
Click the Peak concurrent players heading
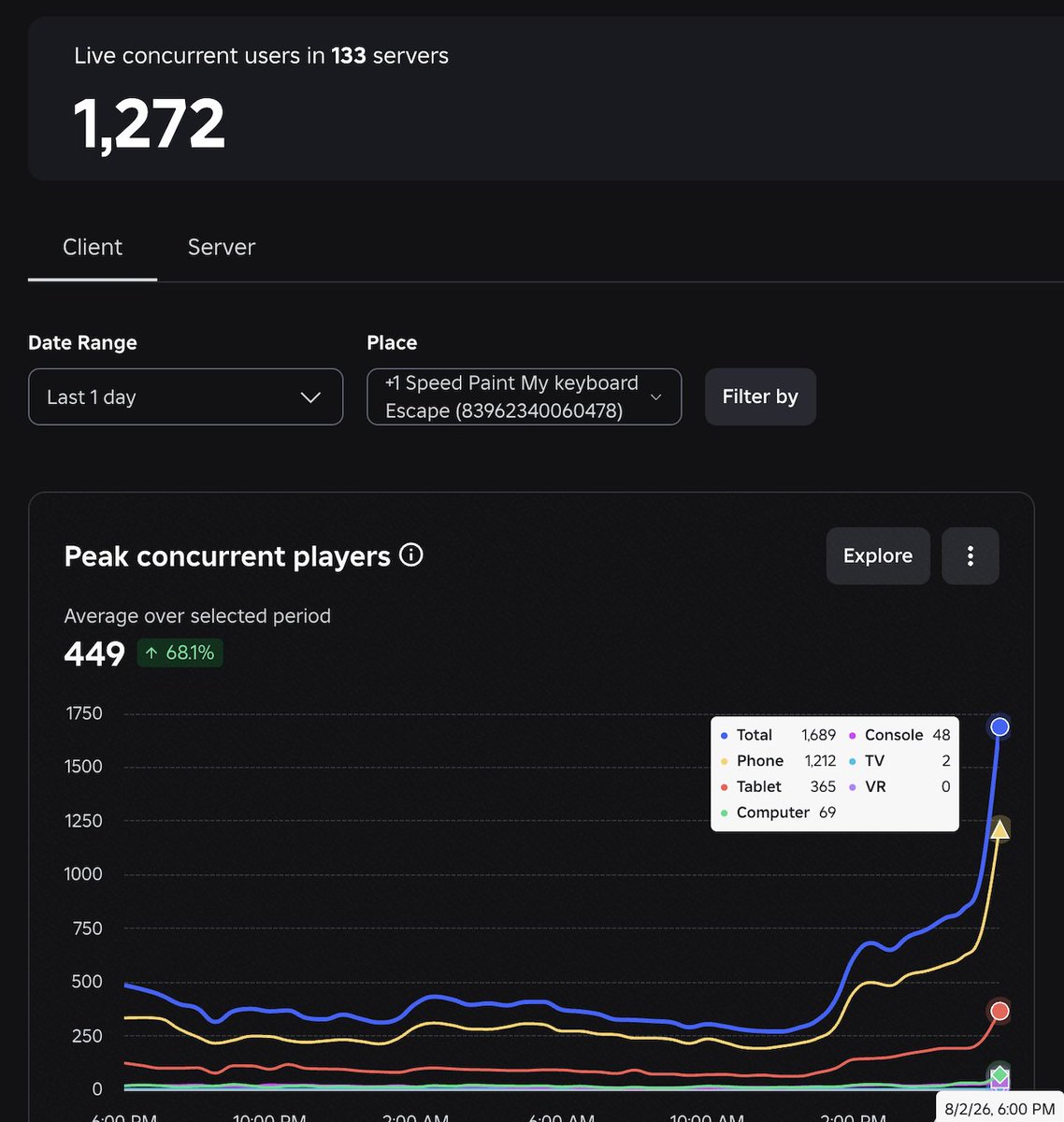[227, 556]
